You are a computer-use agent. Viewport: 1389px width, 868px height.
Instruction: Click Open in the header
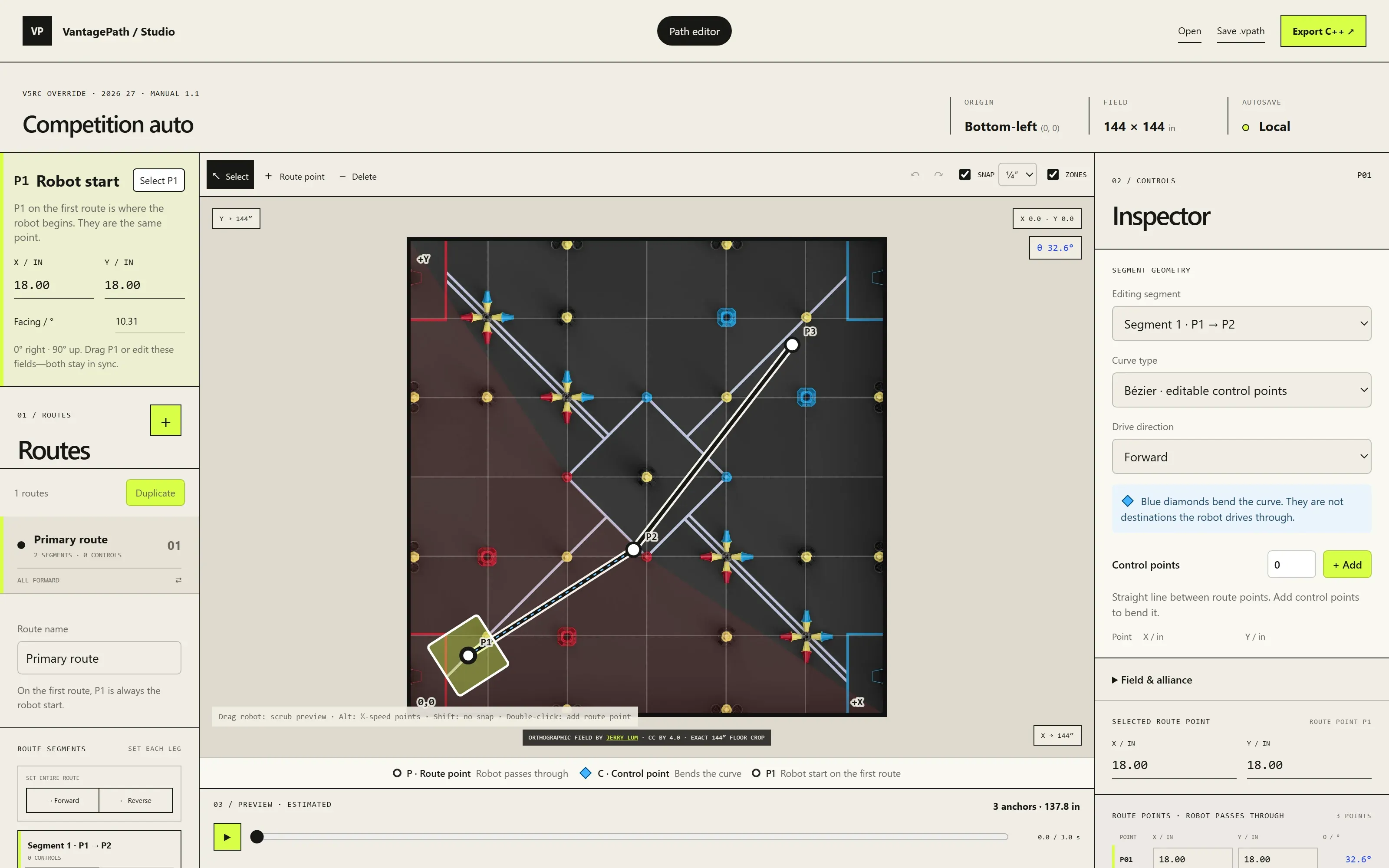pyautogui.click(x=1189, y=31)
